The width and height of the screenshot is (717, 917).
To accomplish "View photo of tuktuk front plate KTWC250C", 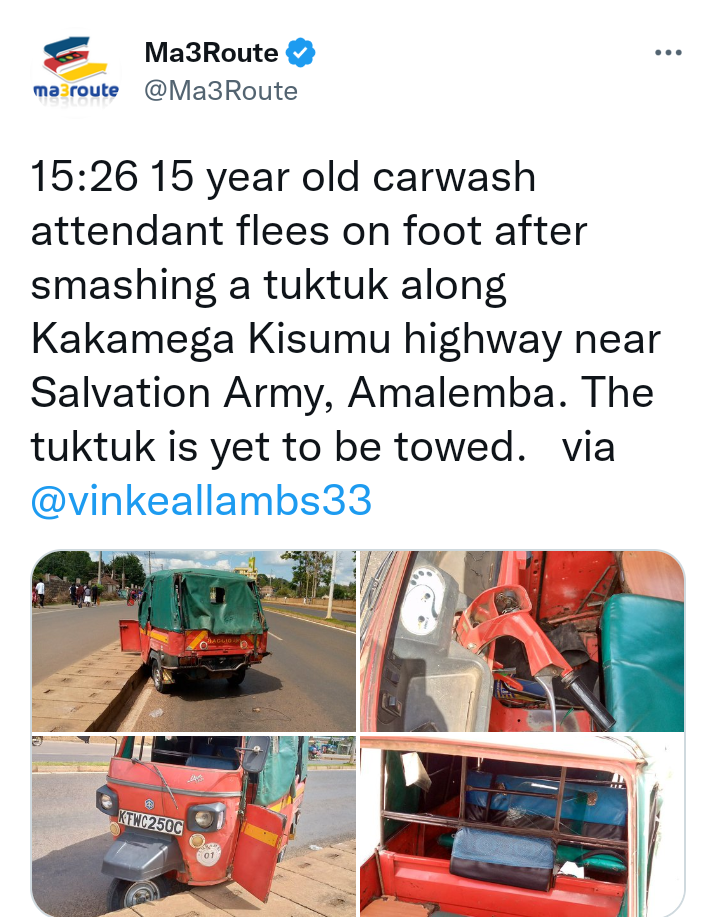I will click(194, 826).
